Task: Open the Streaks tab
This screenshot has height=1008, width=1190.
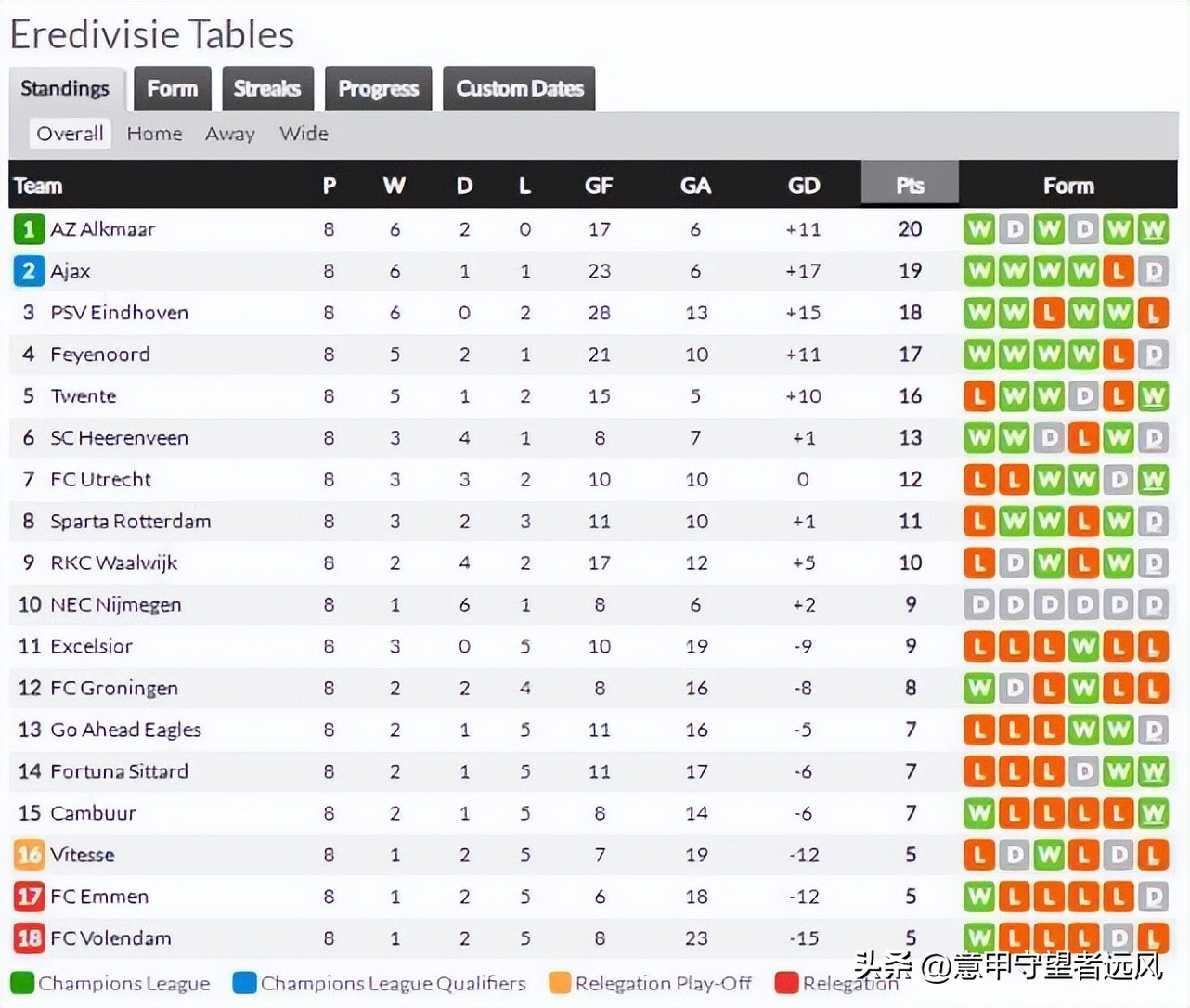Action: point(267,89)
